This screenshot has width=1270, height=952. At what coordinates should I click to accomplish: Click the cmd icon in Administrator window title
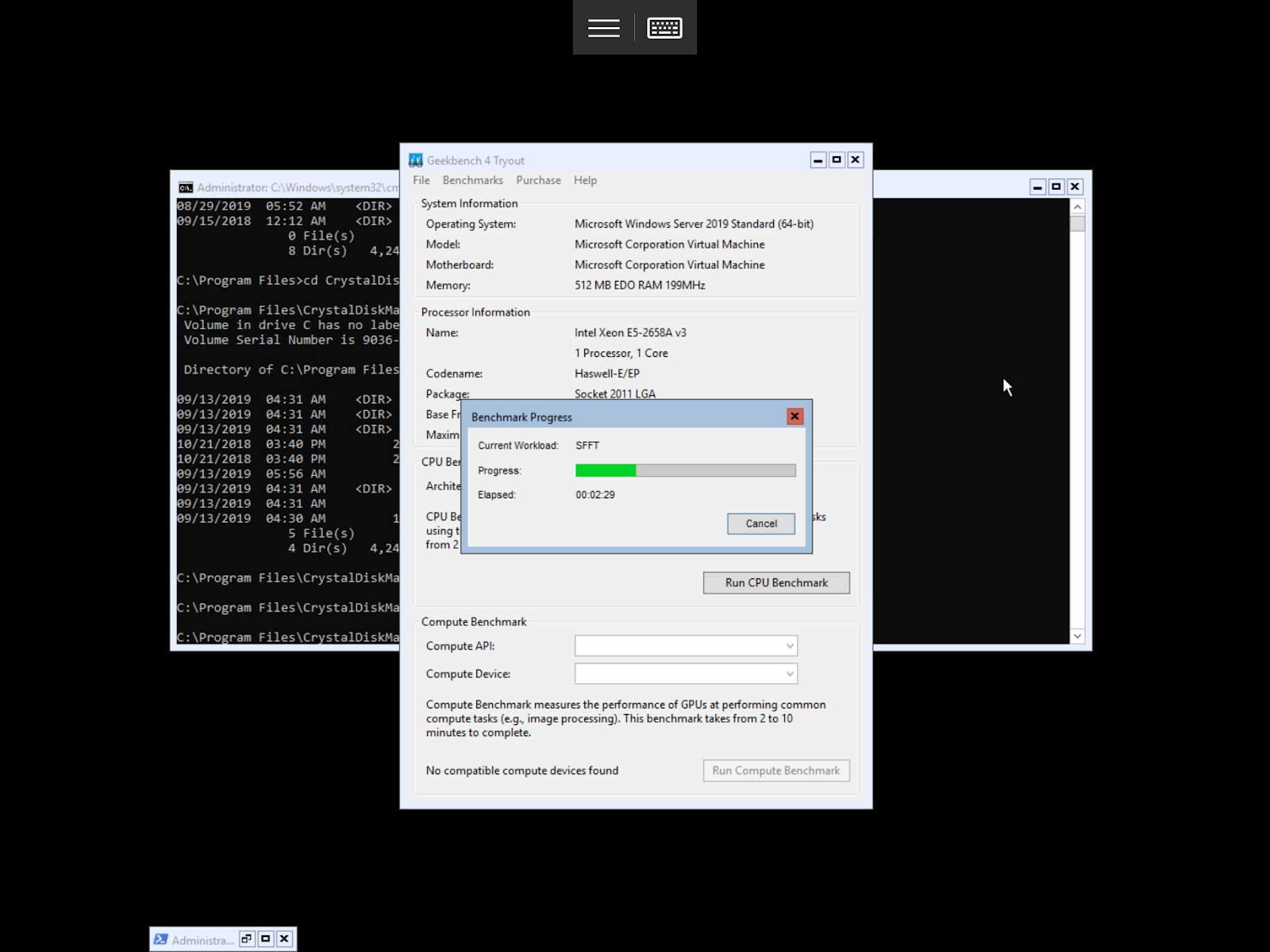pos(186,187)
